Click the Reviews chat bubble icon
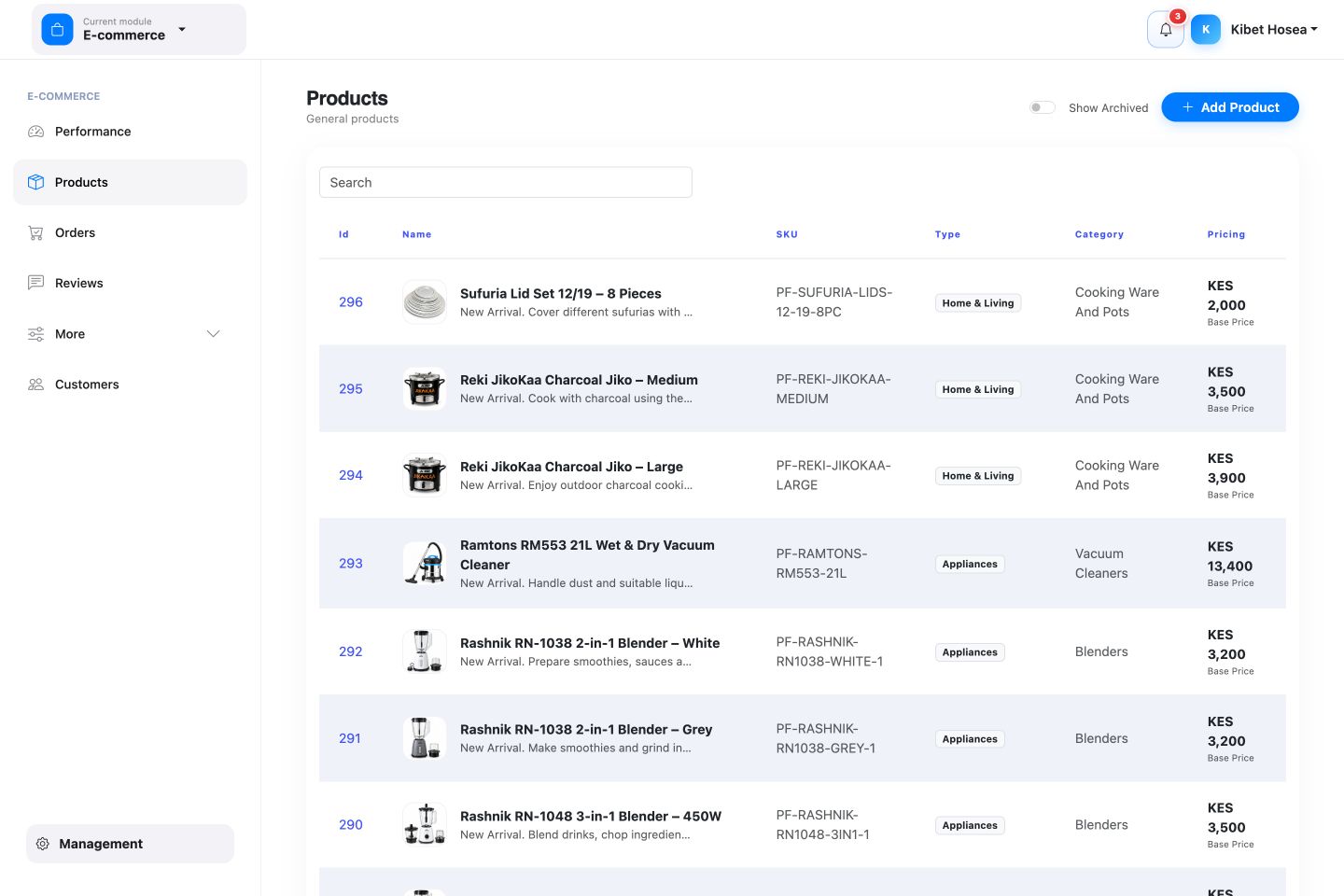This screenshot has height=896, width=1344. (36, 283)
